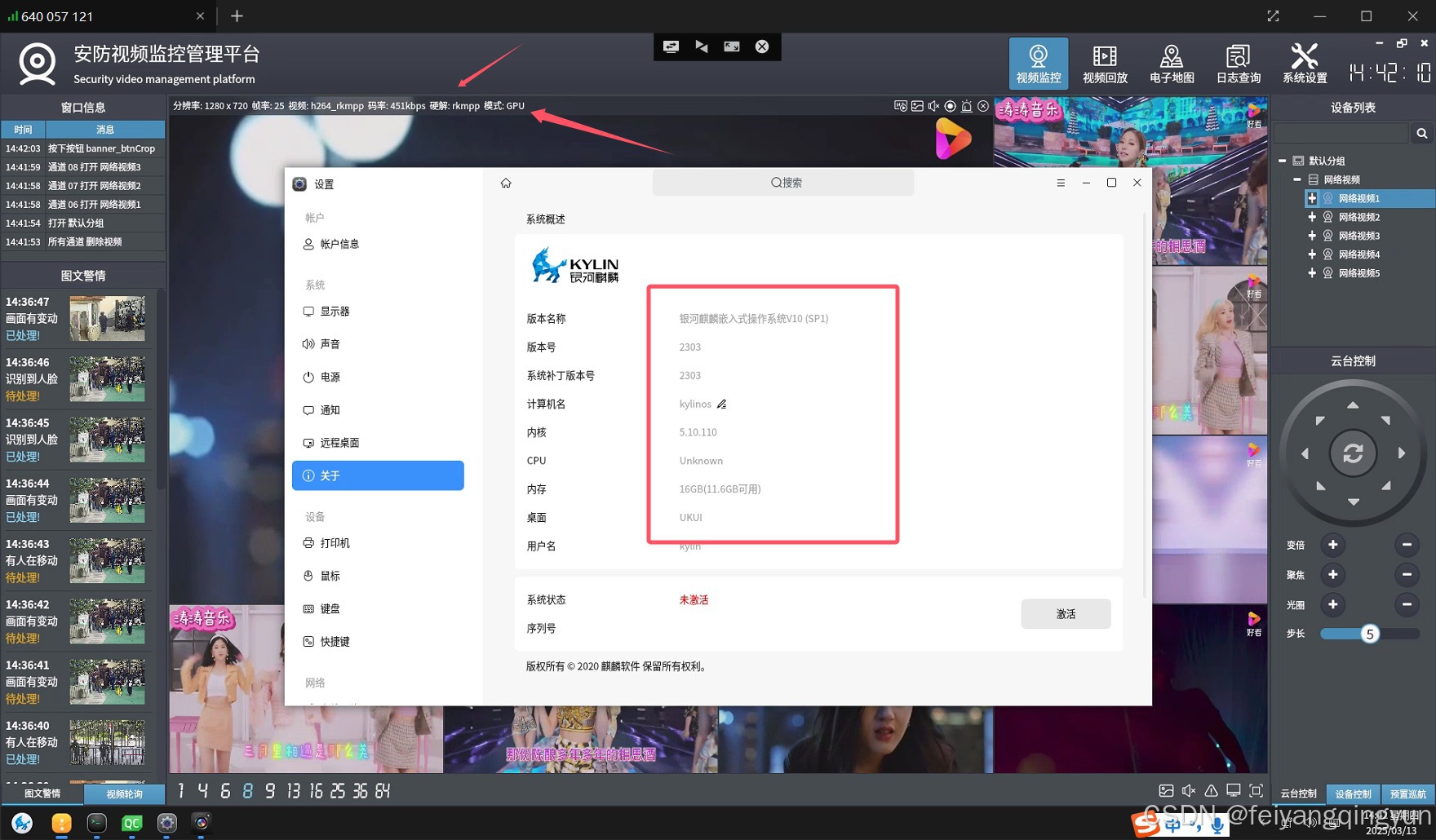Open the 电子地图 (e-map) module
The width and height of the screenshot is (1436, 840).
(1171, 64)
